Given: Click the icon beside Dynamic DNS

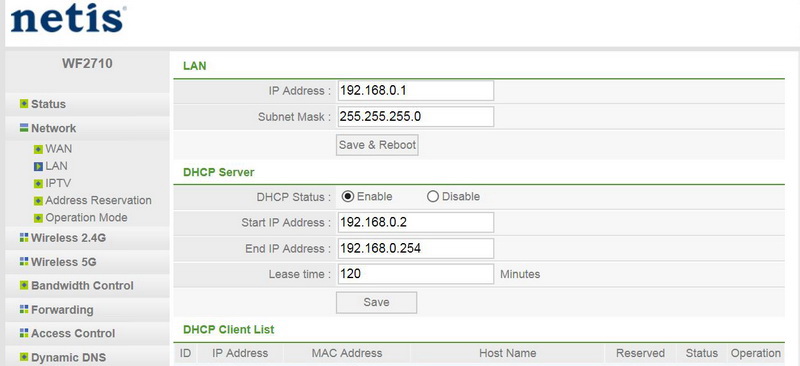Looking at the screenshot, I should click(x=23, y=357).
